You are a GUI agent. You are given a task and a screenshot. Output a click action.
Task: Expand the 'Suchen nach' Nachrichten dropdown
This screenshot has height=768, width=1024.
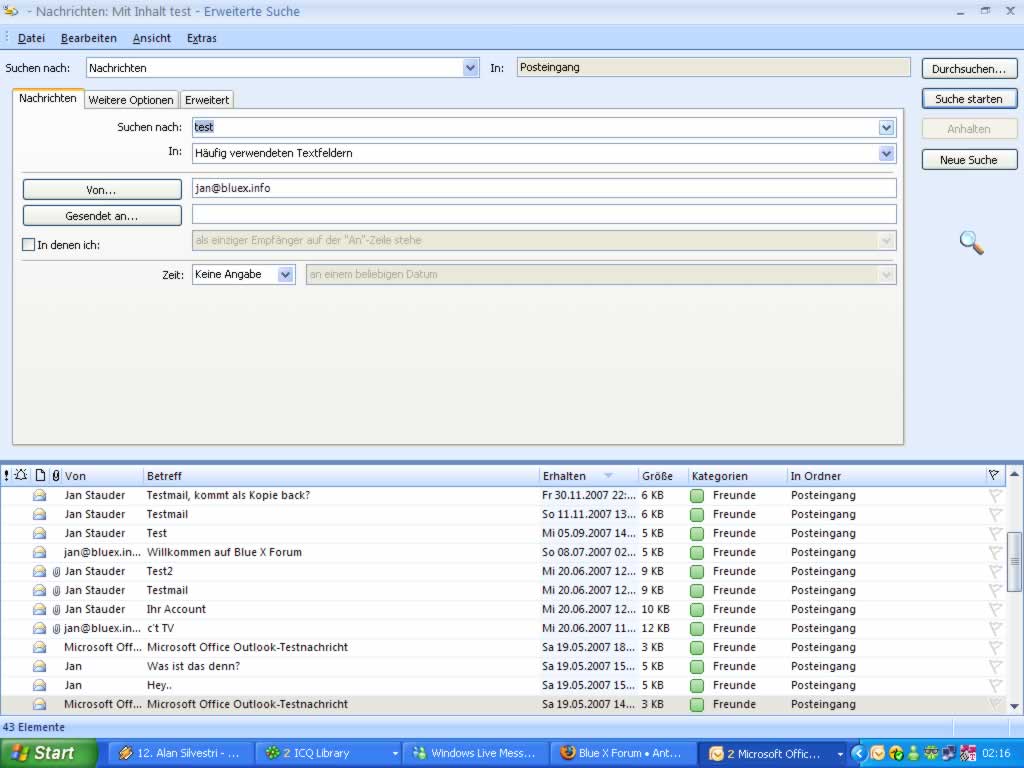point(471,68)
